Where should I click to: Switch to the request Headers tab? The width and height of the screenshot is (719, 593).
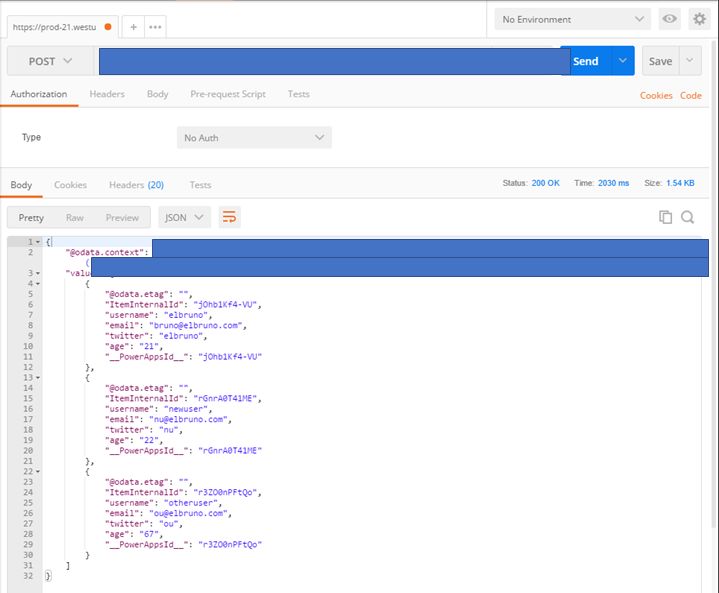pyautogui.click(x=107, y=94)
